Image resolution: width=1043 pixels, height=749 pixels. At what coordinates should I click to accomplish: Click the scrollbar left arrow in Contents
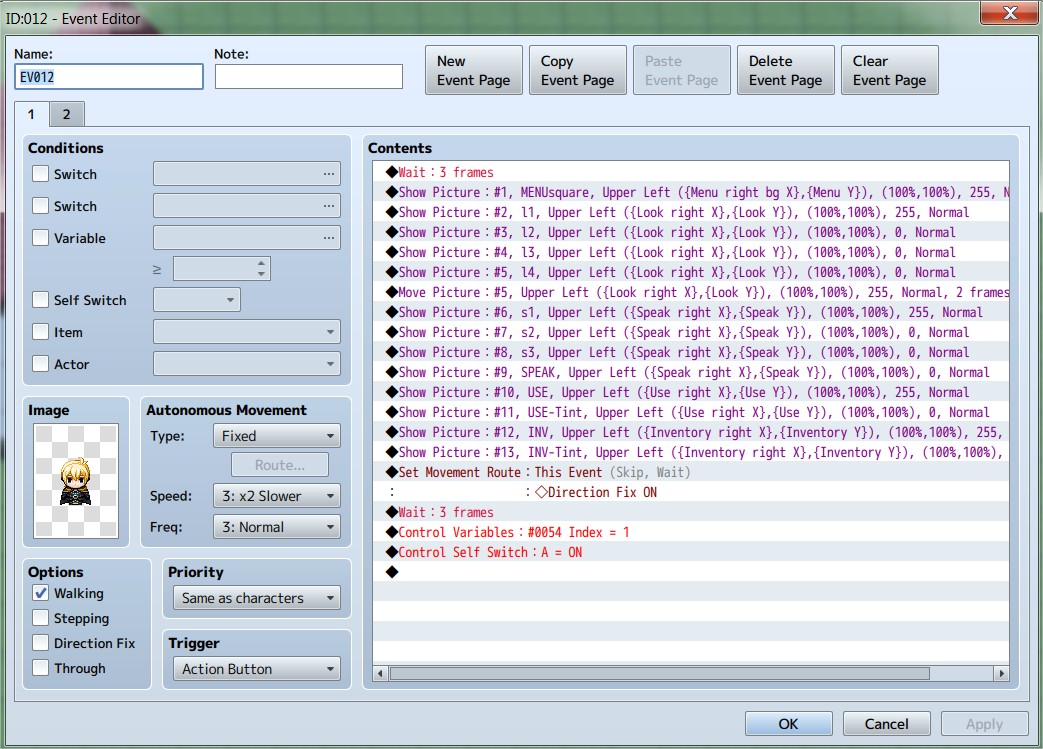[x=380, y=673]
